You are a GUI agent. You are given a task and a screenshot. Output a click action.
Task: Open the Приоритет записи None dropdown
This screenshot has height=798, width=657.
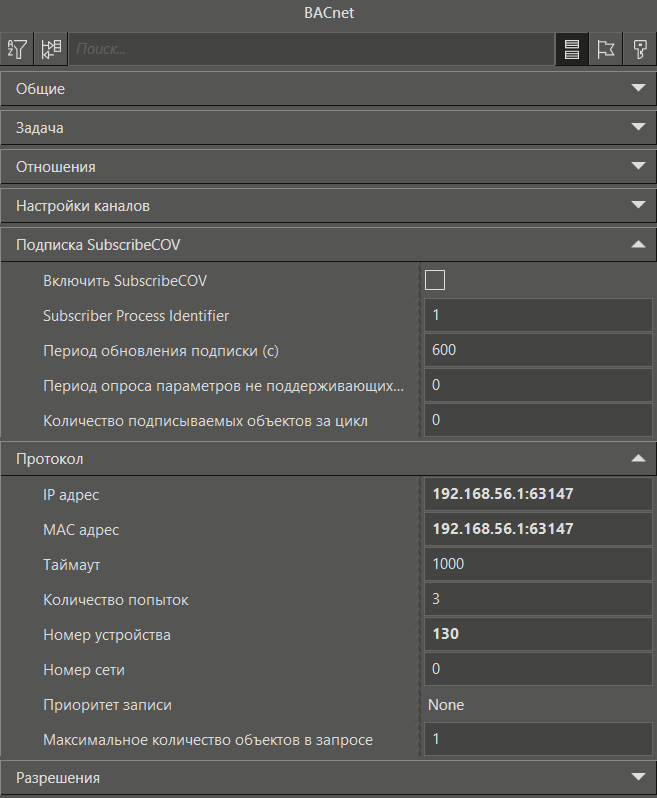(x=538, y=705)
